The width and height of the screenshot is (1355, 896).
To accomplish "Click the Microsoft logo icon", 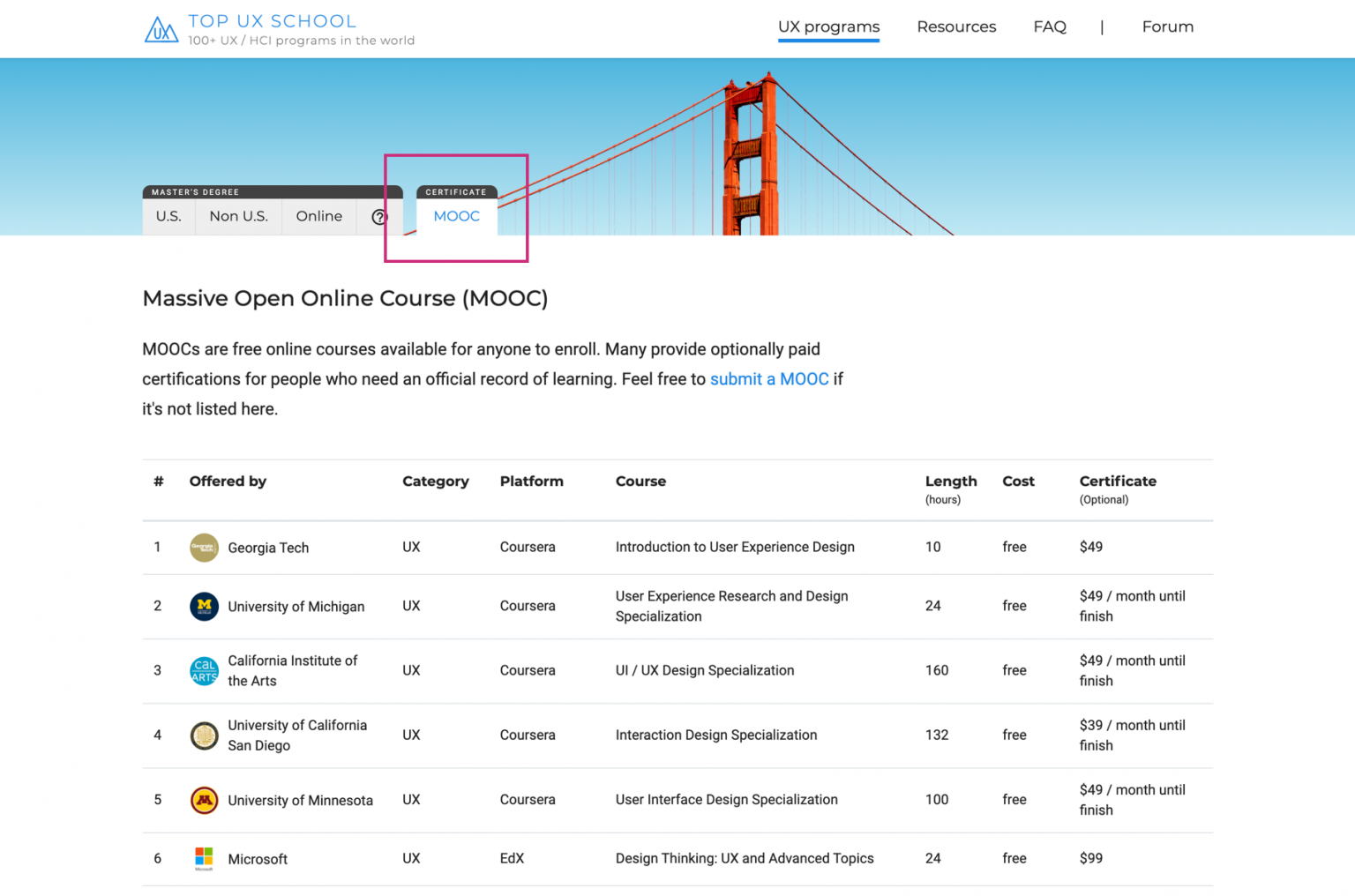I will coord(204,859).
